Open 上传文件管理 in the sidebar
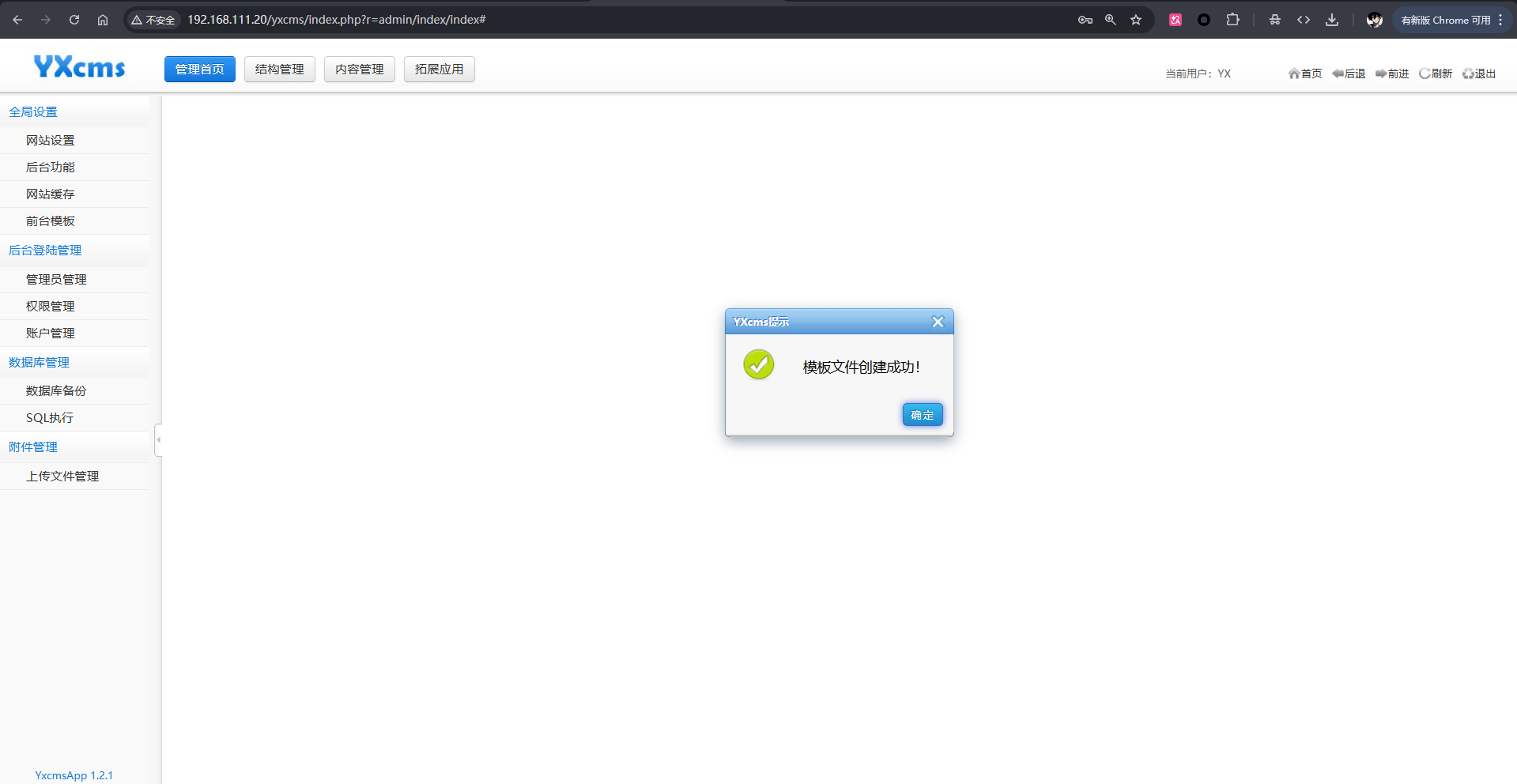 point(74,477)
